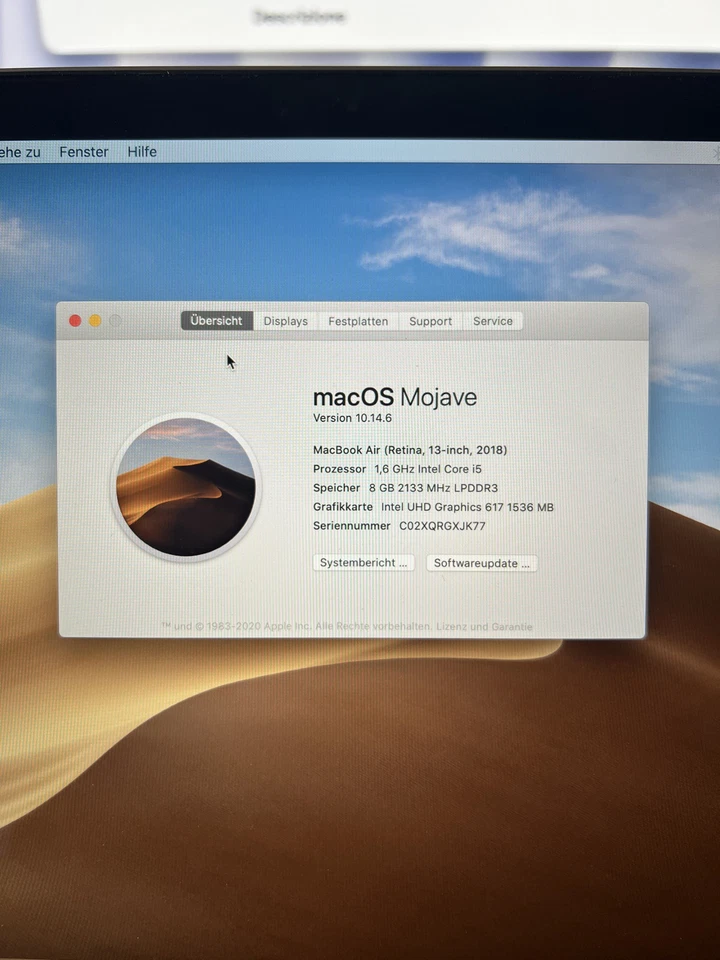Select the Support tab
This screenshot has width=720, height=960.
click(430, 321)
